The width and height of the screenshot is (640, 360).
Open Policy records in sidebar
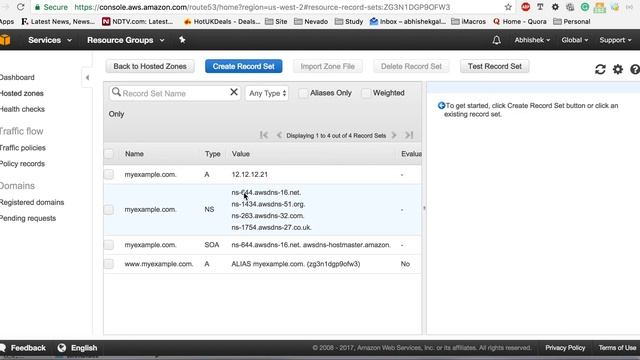(22, 164)
